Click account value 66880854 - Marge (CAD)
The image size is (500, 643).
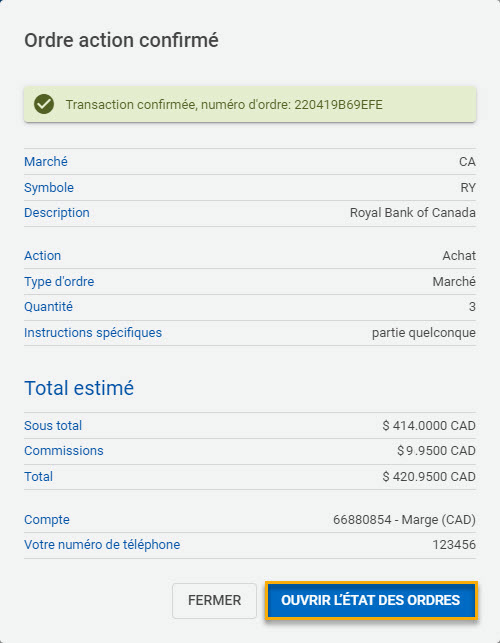(x=404, y=520)
